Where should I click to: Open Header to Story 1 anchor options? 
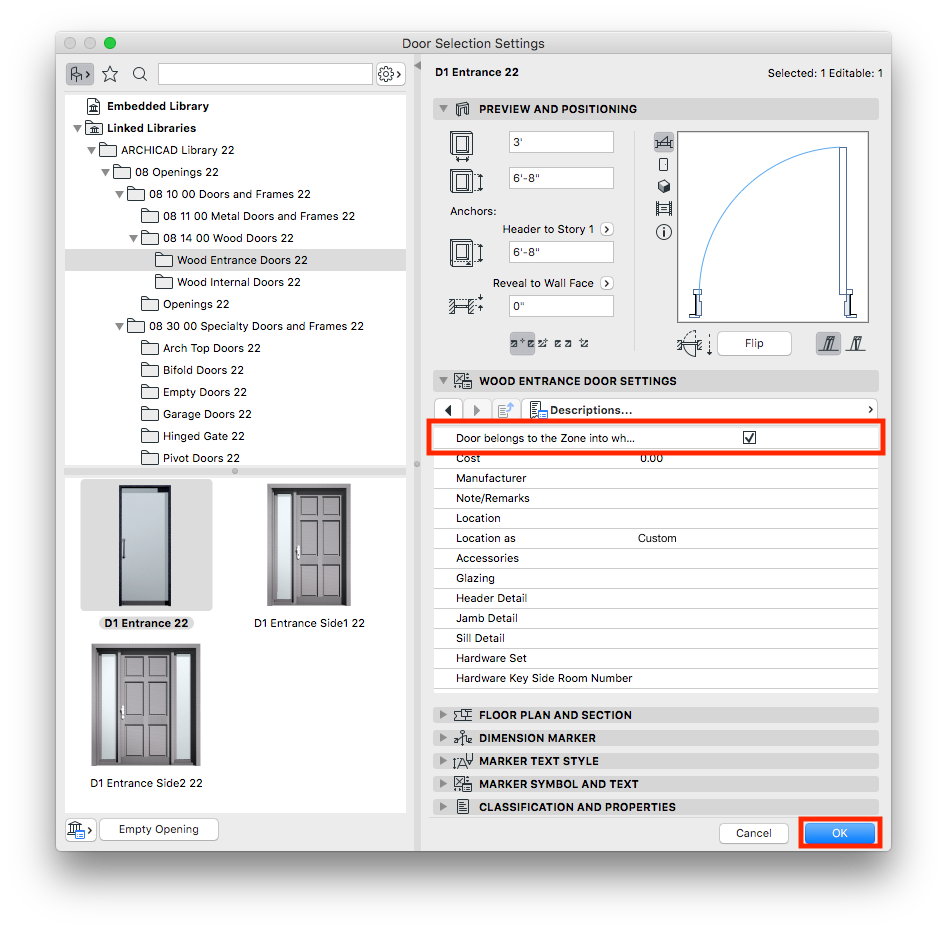tap(607, 229)
